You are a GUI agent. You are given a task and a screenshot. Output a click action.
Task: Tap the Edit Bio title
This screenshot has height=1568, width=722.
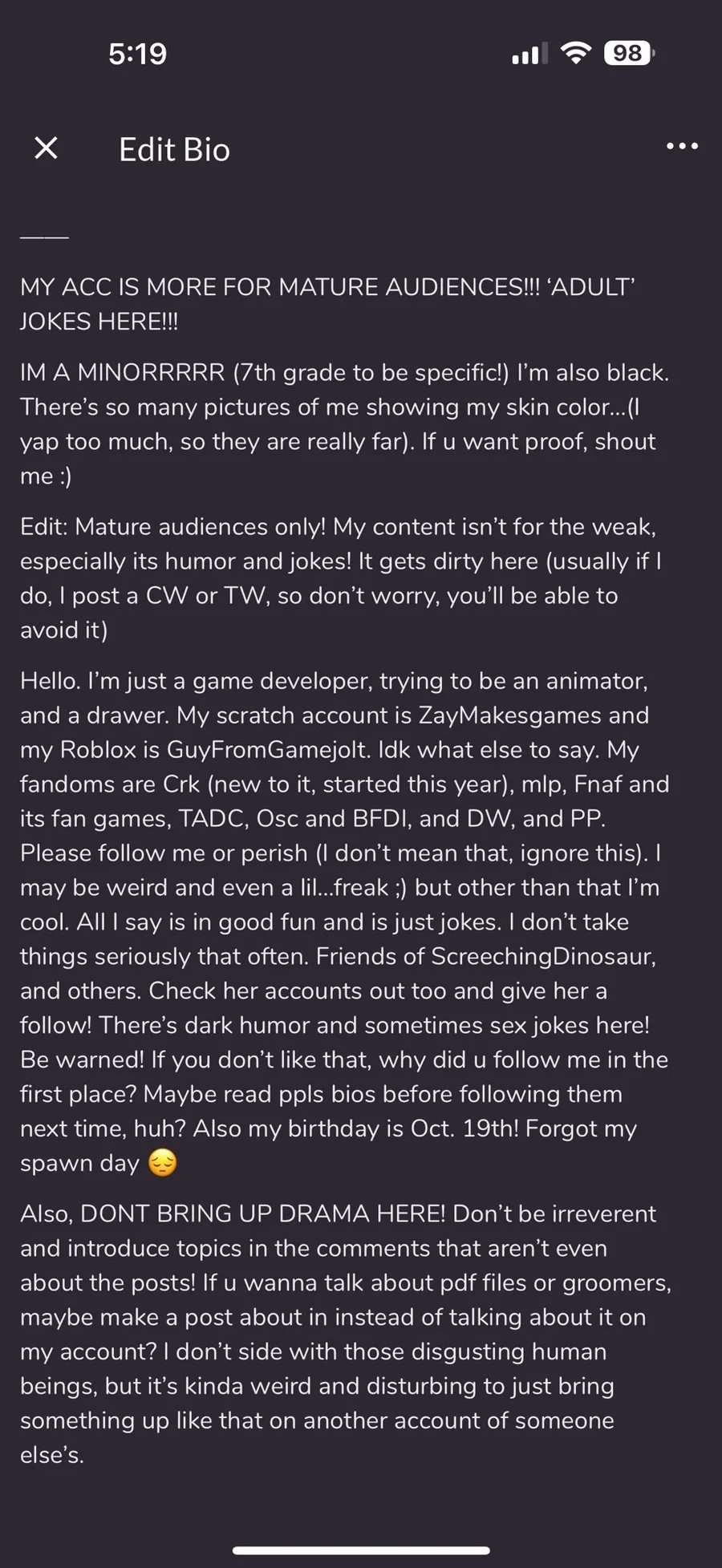(174, 150)
